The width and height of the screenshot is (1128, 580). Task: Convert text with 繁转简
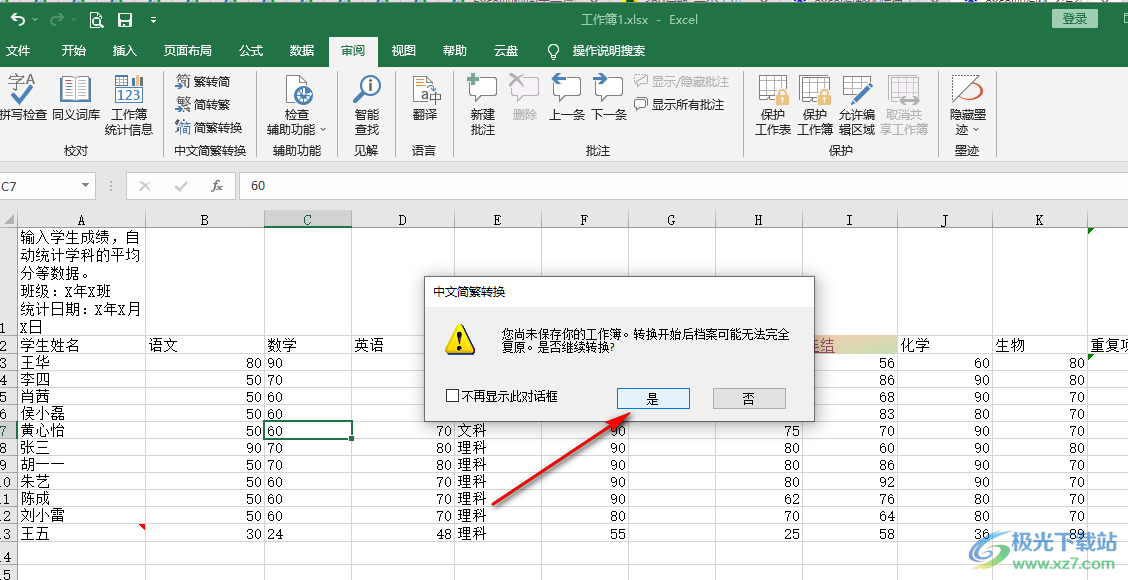(203, 81)
